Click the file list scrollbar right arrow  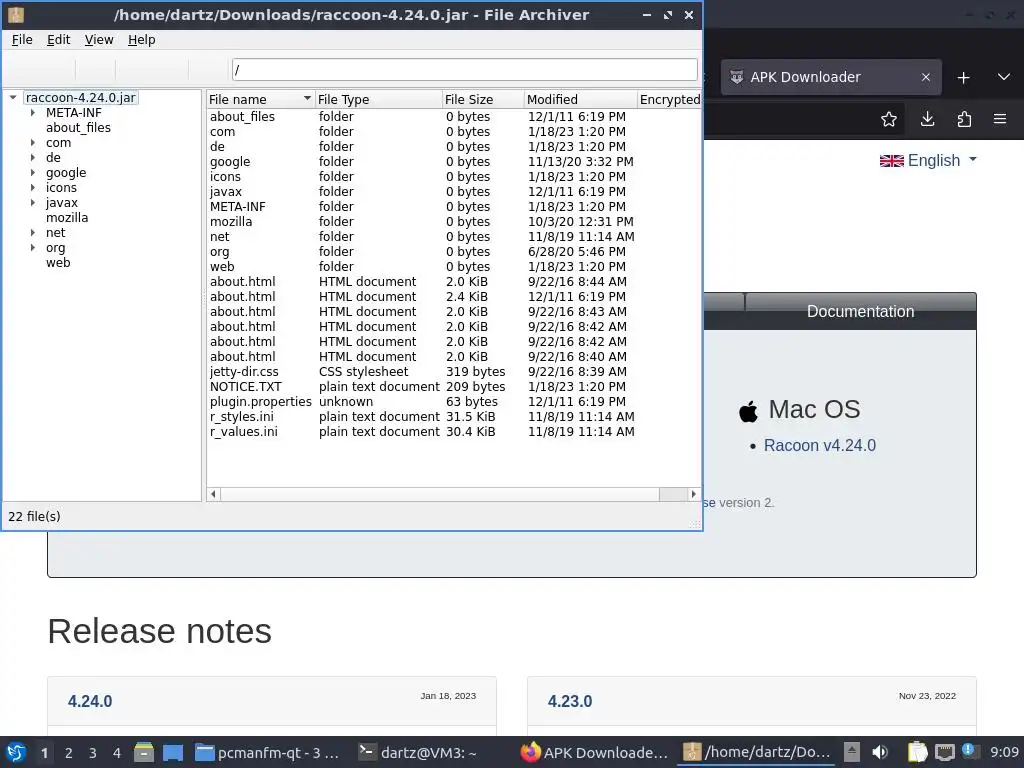[x=694, y=494]
